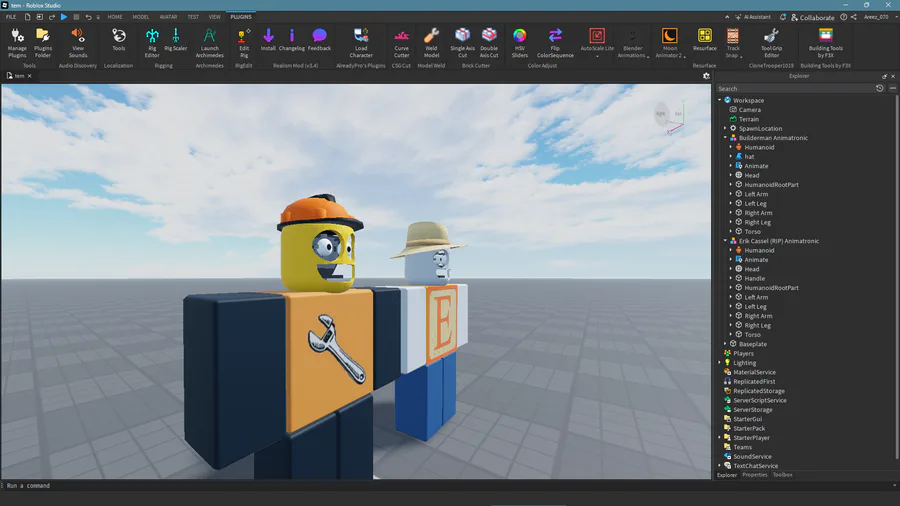
Task: Expand the hat item under Builderman
Action: pyautogui.click(x=731, y=157)
